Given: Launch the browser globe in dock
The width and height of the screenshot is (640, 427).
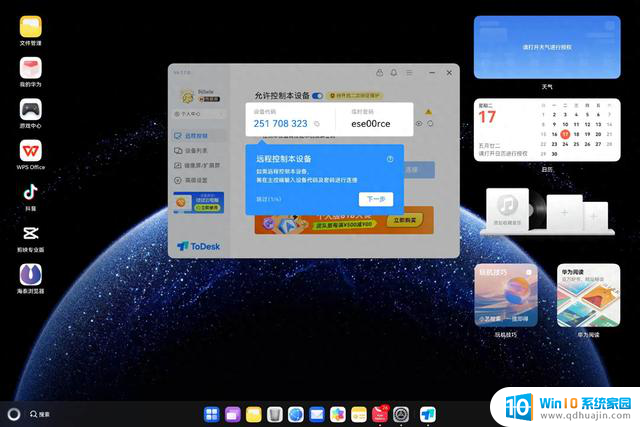Looking at the screenshot, I should 296,414.
